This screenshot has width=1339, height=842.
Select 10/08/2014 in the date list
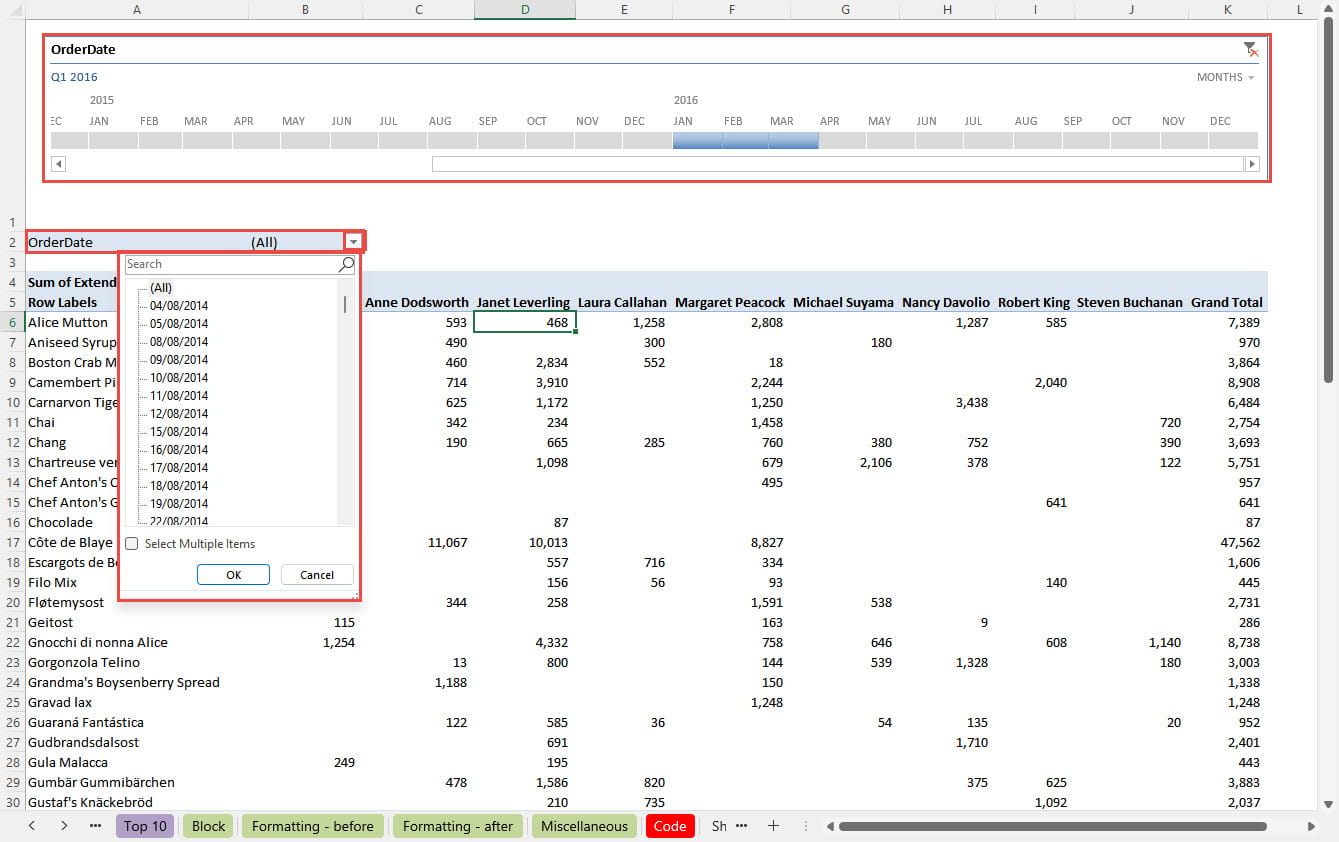179,378
